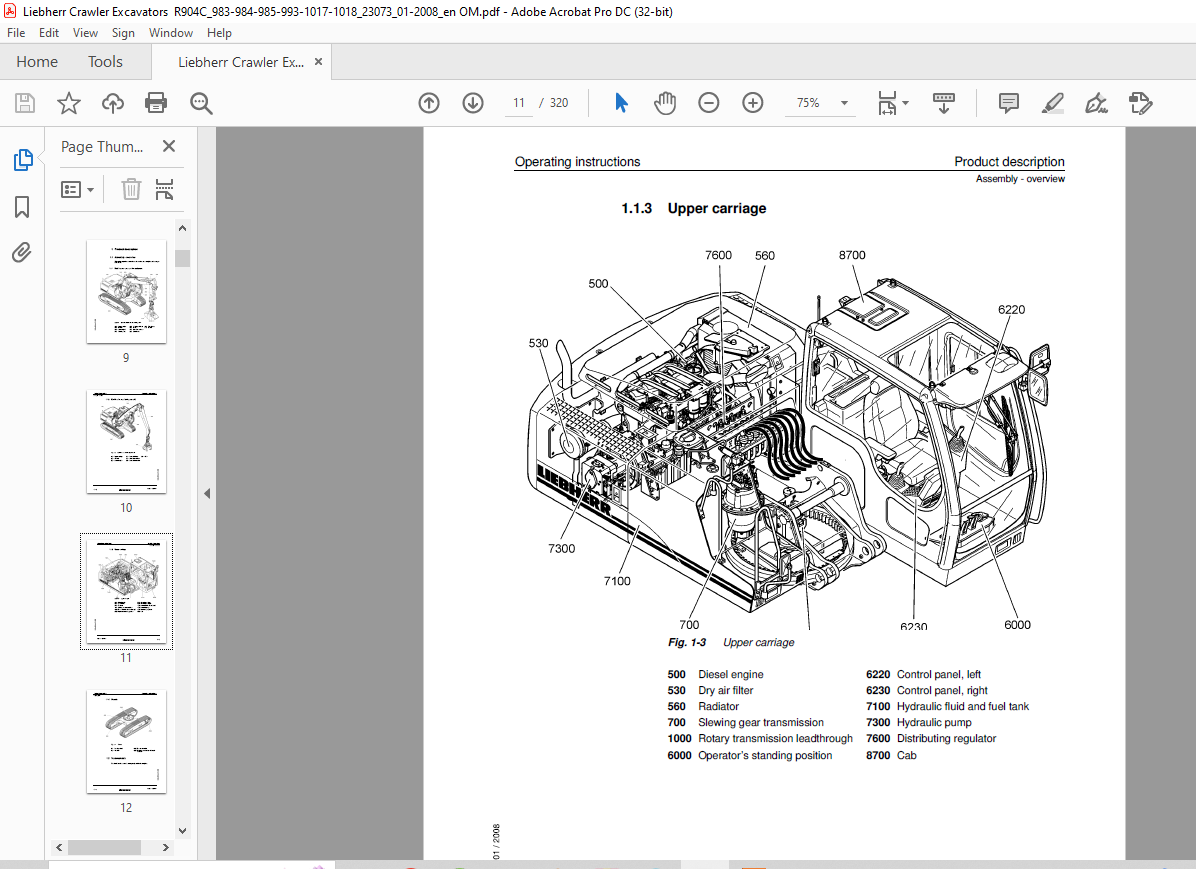Open the View menu

[x=85, y=33]
